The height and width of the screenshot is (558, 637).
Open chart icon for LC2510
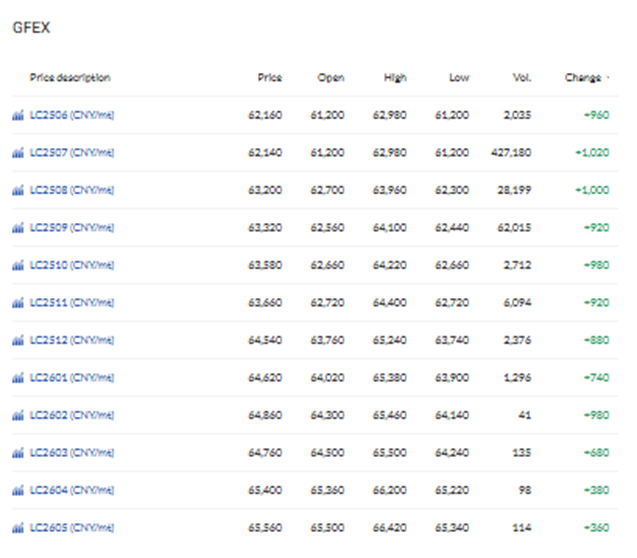click(18, 265)
